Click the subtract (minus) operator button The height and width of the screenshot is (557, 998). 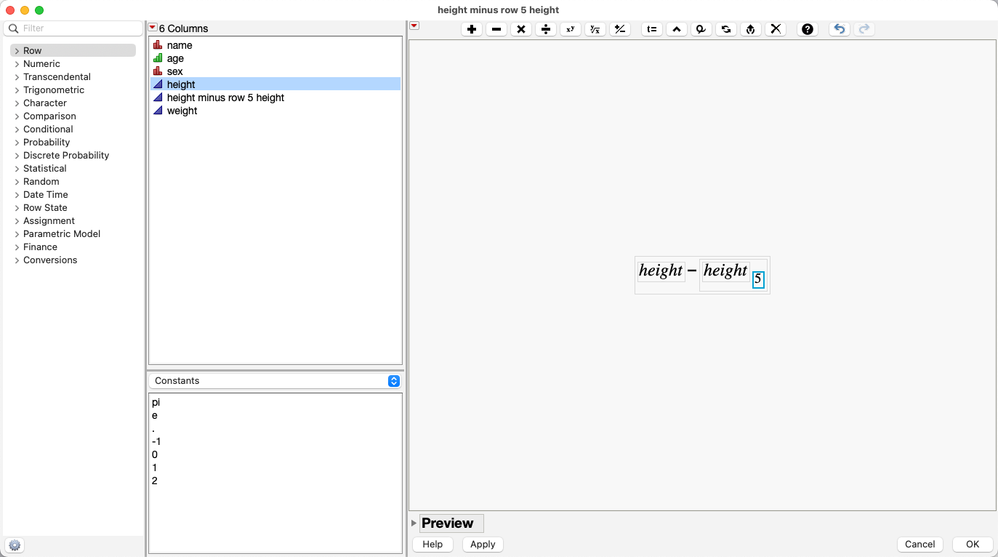(496, 29)
